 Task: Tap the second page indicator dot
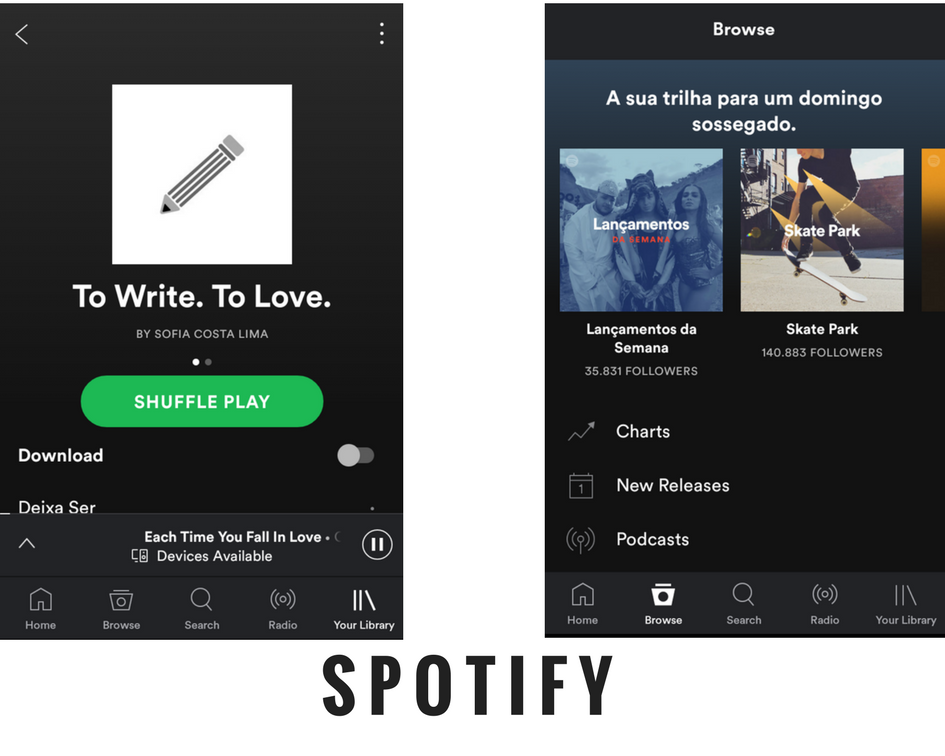pos(209,362)
